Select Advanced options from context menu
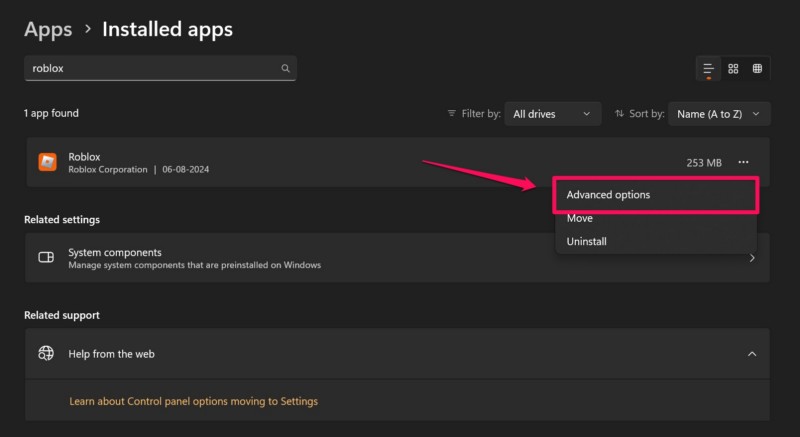 (x=608, y=195)
